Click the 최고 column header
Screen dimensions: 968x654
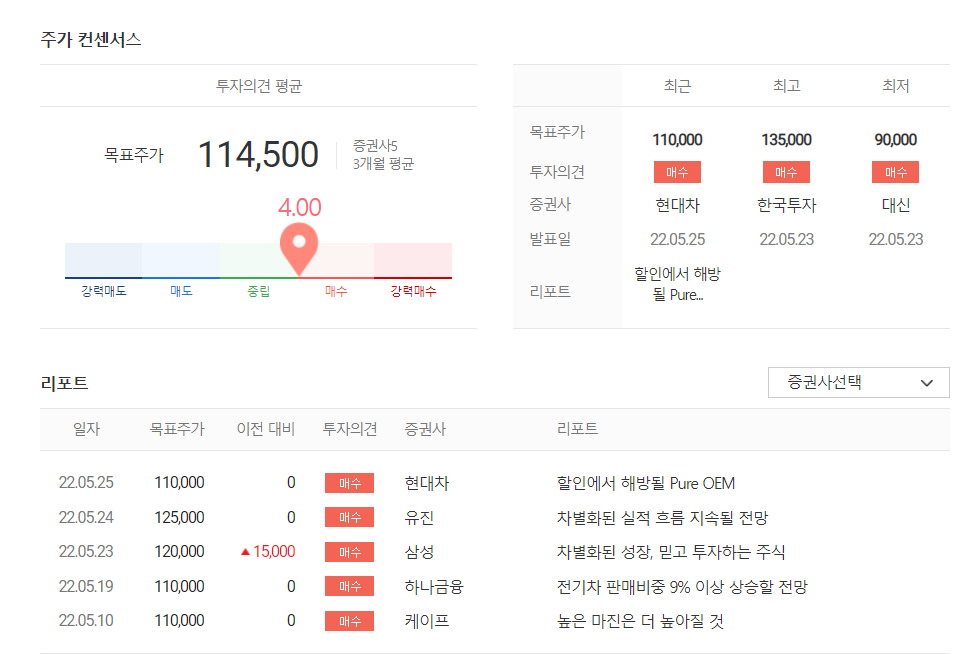click(x=786, y=85)
